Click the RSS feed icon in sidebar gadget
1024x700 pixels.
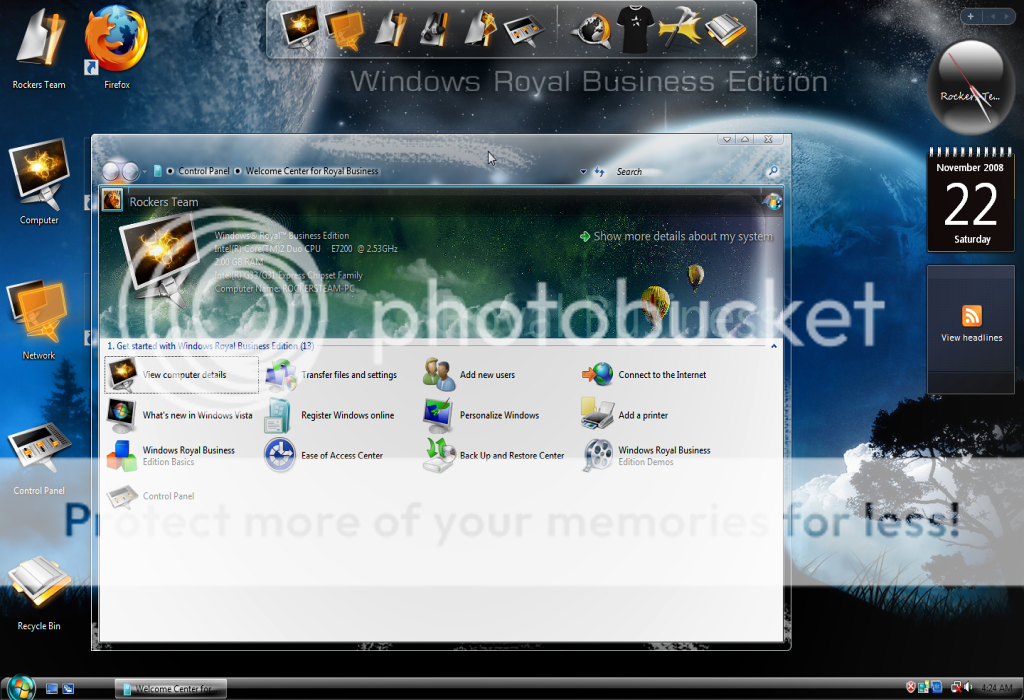(972, 315)
